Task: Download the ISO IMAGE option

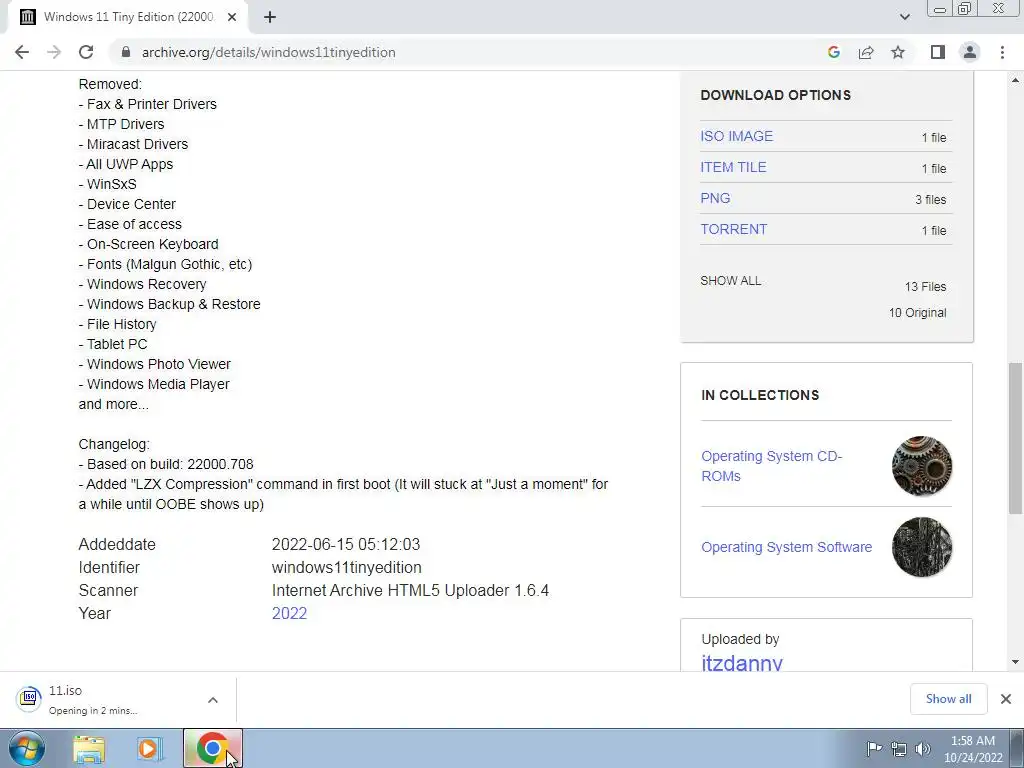Action: [x=736, y=136]
